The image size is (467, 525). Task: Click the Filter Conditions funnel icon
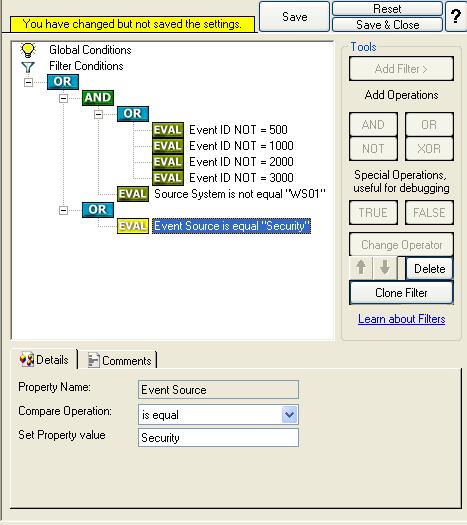28,67
